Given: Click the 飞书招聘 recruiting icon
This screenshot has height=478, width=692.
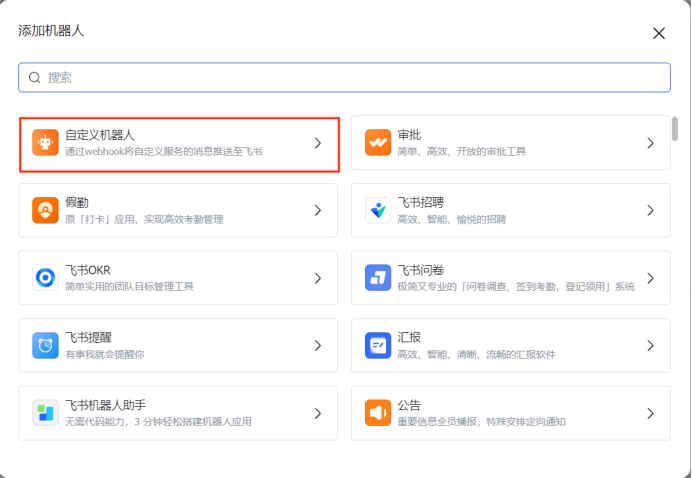Looking at the screenshot, I should pos(378,210).
